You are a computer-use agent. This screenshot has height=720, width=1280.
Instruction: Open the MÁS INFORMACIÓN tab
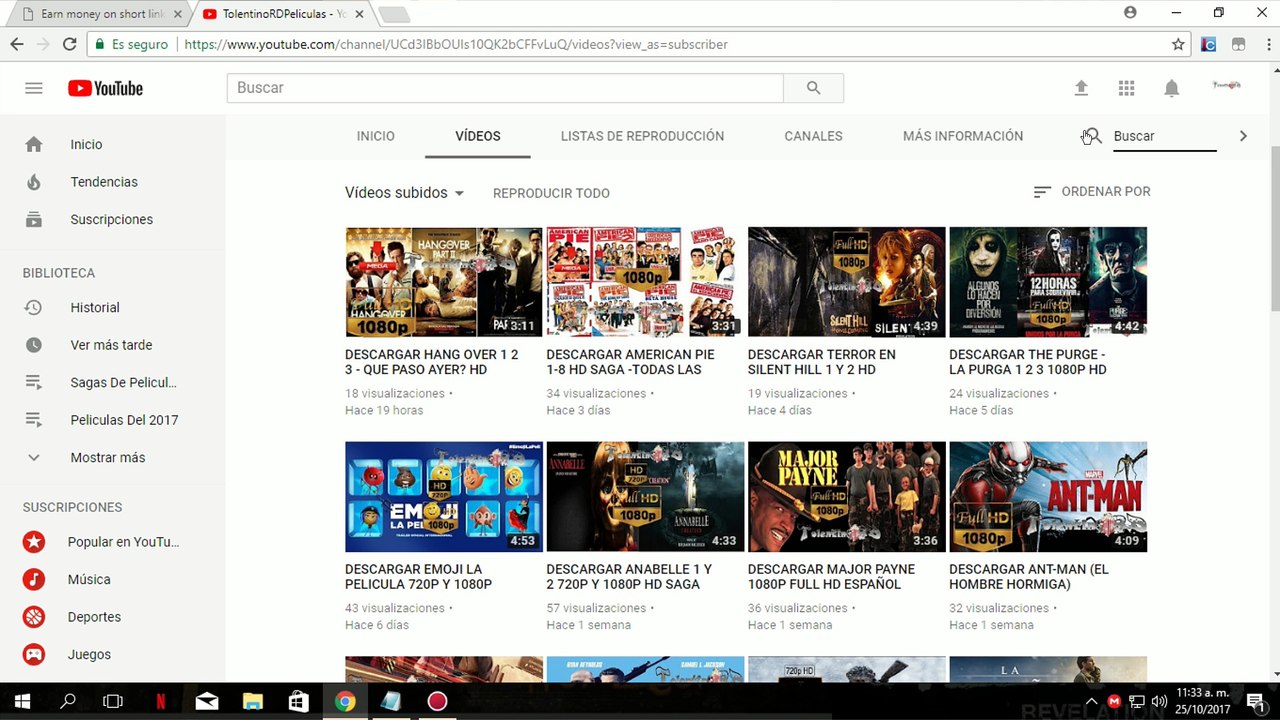tap(963, 136)
